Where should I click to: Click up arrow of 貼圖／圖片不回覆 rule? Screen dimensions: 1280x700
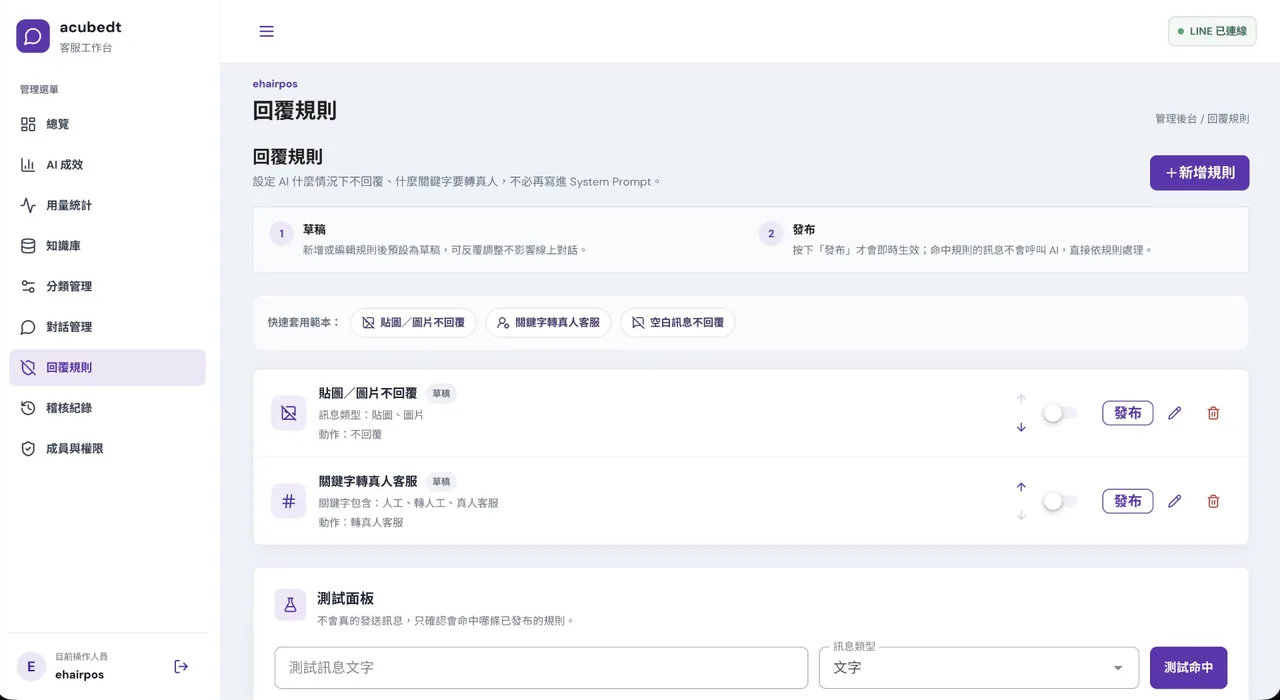pos(1021,399)
